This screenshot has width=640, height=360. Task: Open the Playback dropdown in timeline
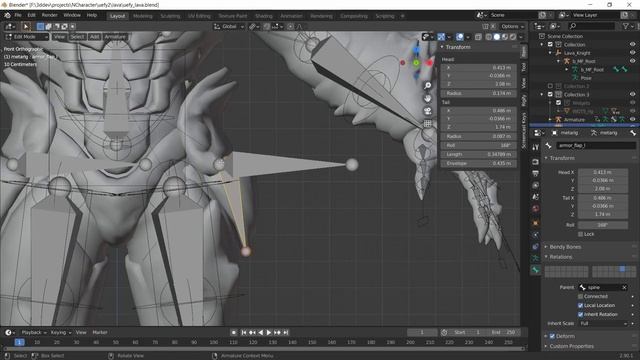[33, 333]
